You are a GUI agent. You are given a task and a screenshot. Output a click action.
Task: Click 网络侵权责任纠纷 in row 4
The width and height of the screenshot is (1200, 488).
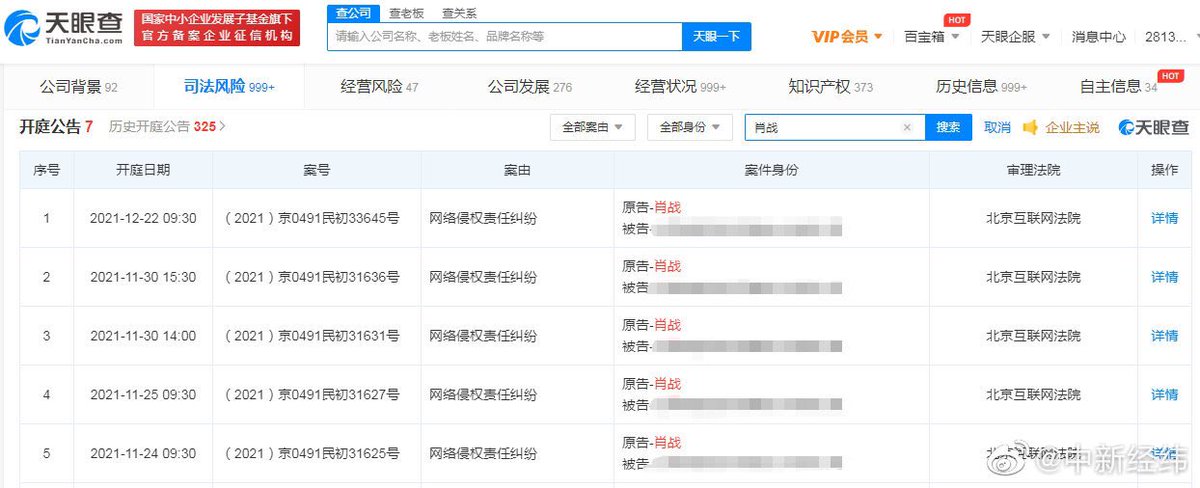coord(483,395)
